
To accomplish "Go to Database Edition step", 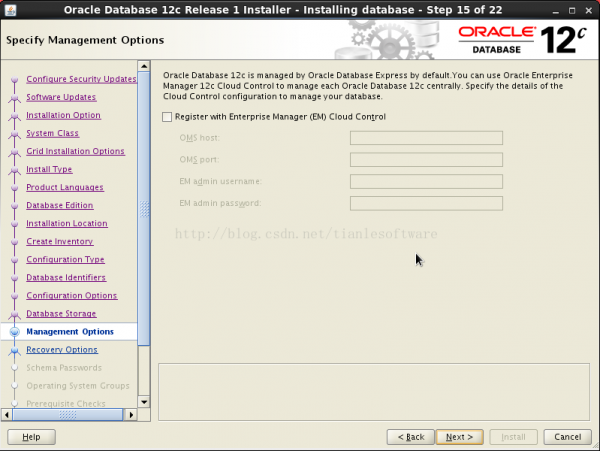I will 60,205.
